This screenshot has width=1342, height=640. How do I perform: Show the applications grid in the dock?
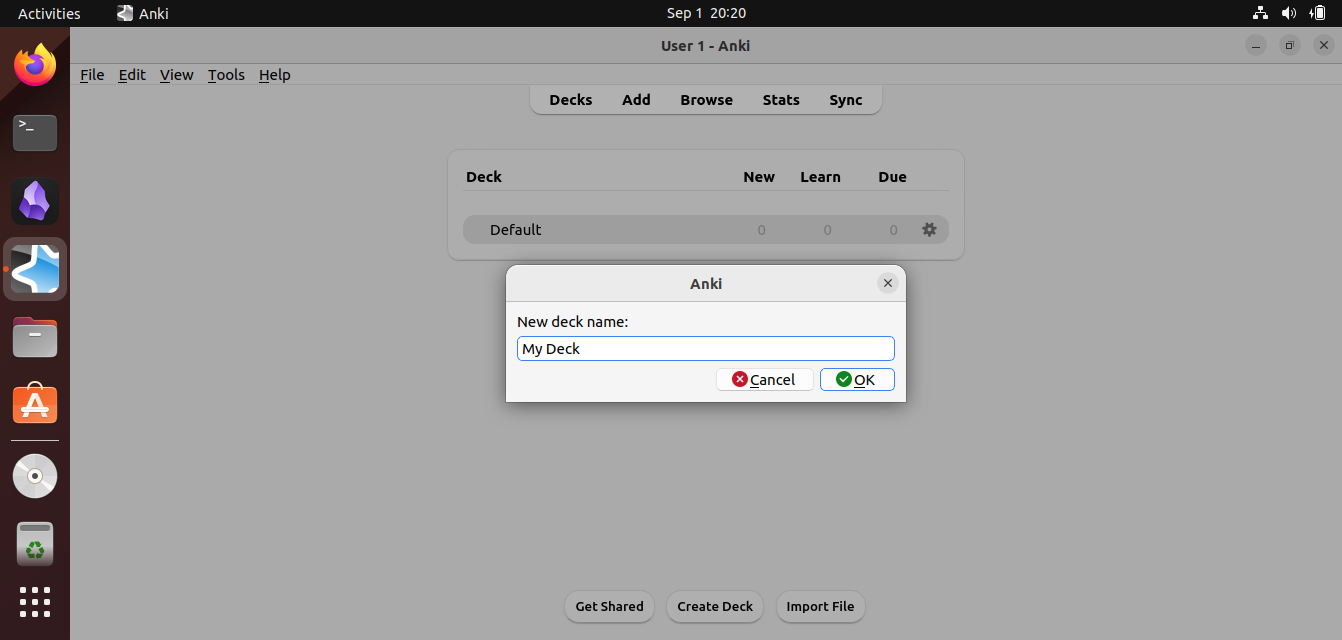[x=34, y=602]
